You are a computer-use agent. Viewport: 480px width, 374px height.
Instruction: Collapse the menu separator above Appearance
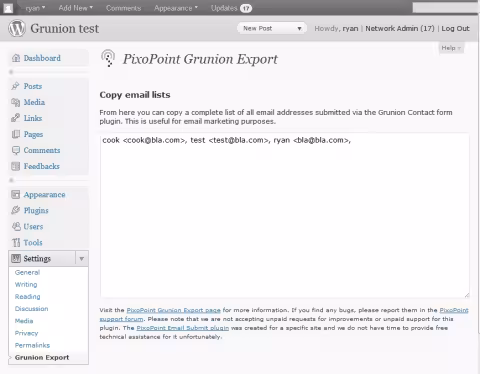tap(48, 180)
